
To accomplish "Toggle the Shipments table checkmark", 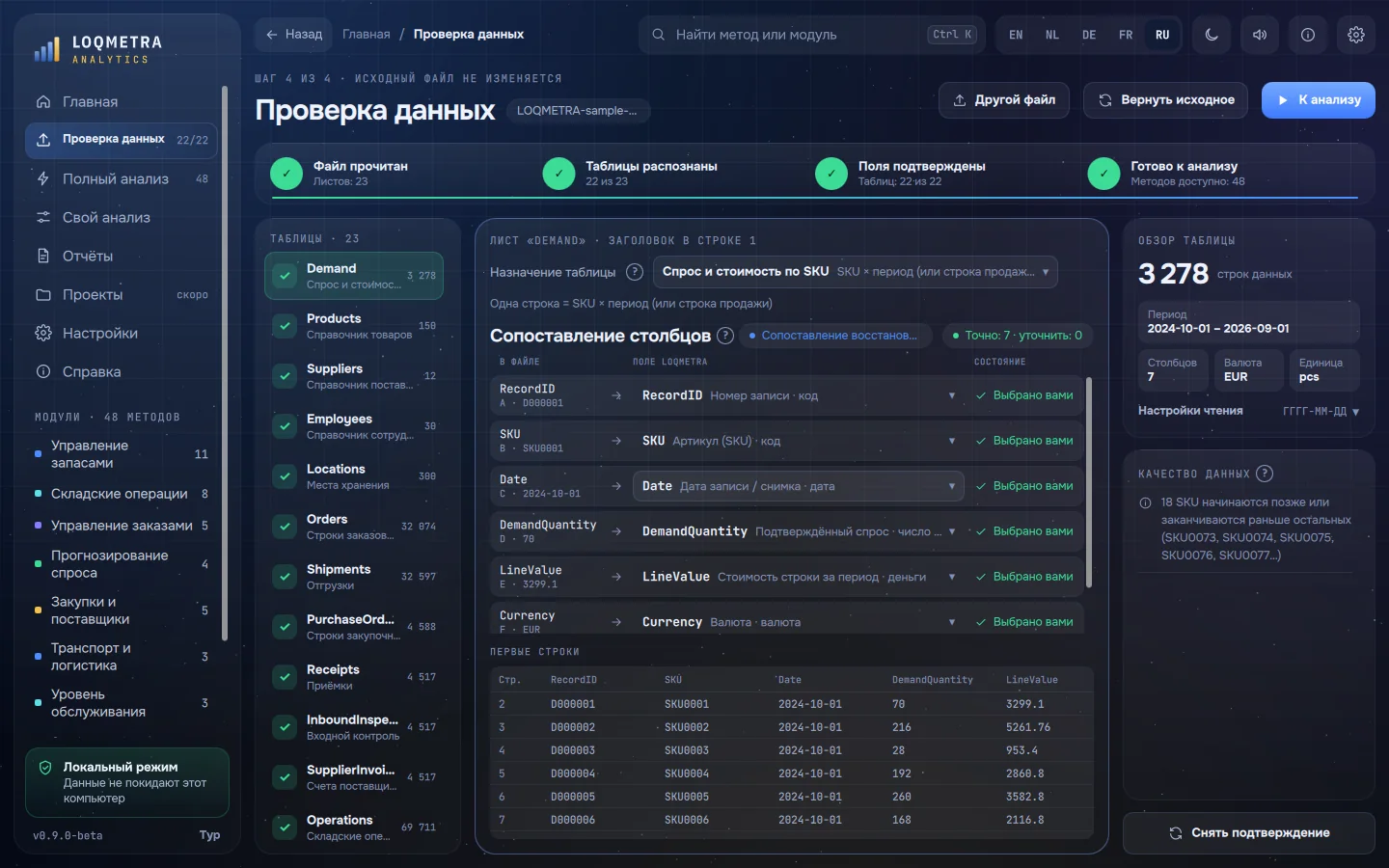I will click(x=285, y=577).
